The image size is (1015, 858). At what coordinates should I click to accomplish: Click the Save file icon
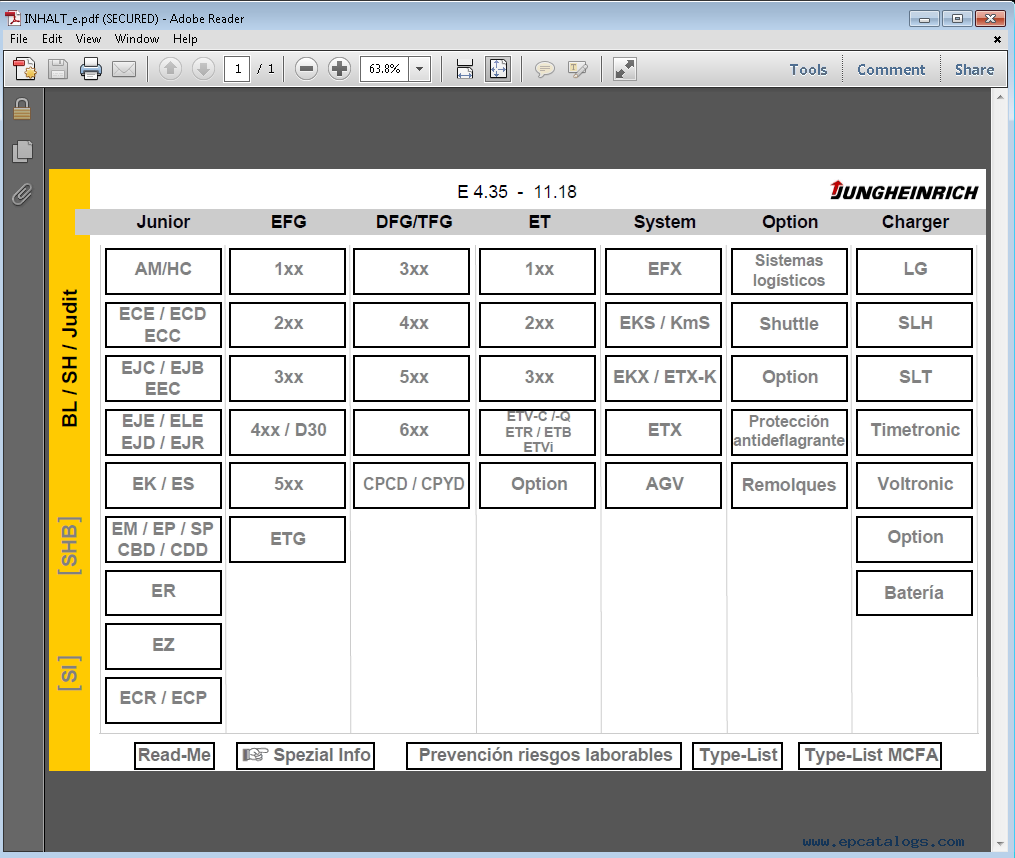pyautogui.click(x=58, y=69)
